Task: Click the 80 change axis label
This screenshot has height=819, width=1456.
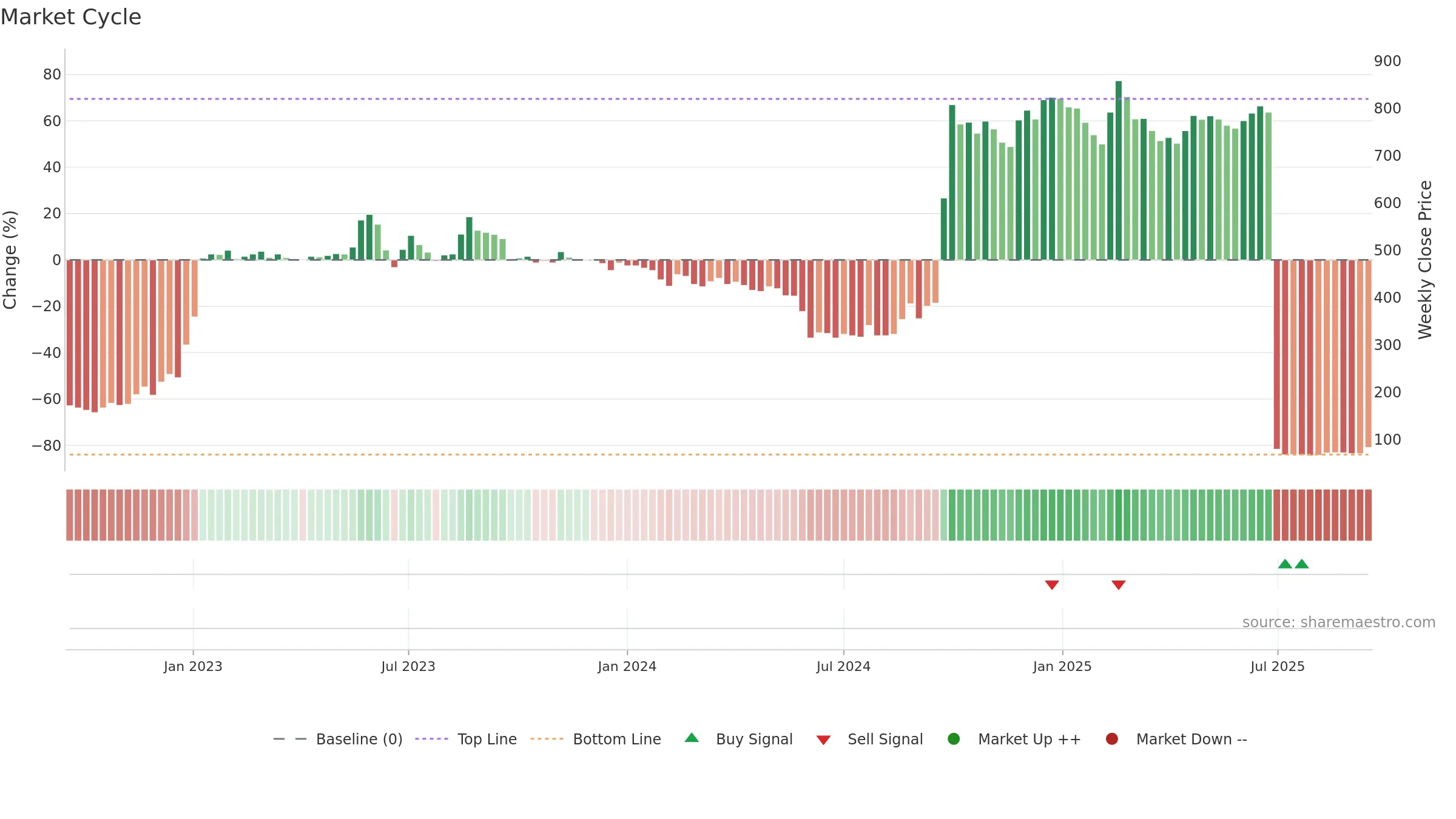Action: pyautogui.click(x=52, y=75)
